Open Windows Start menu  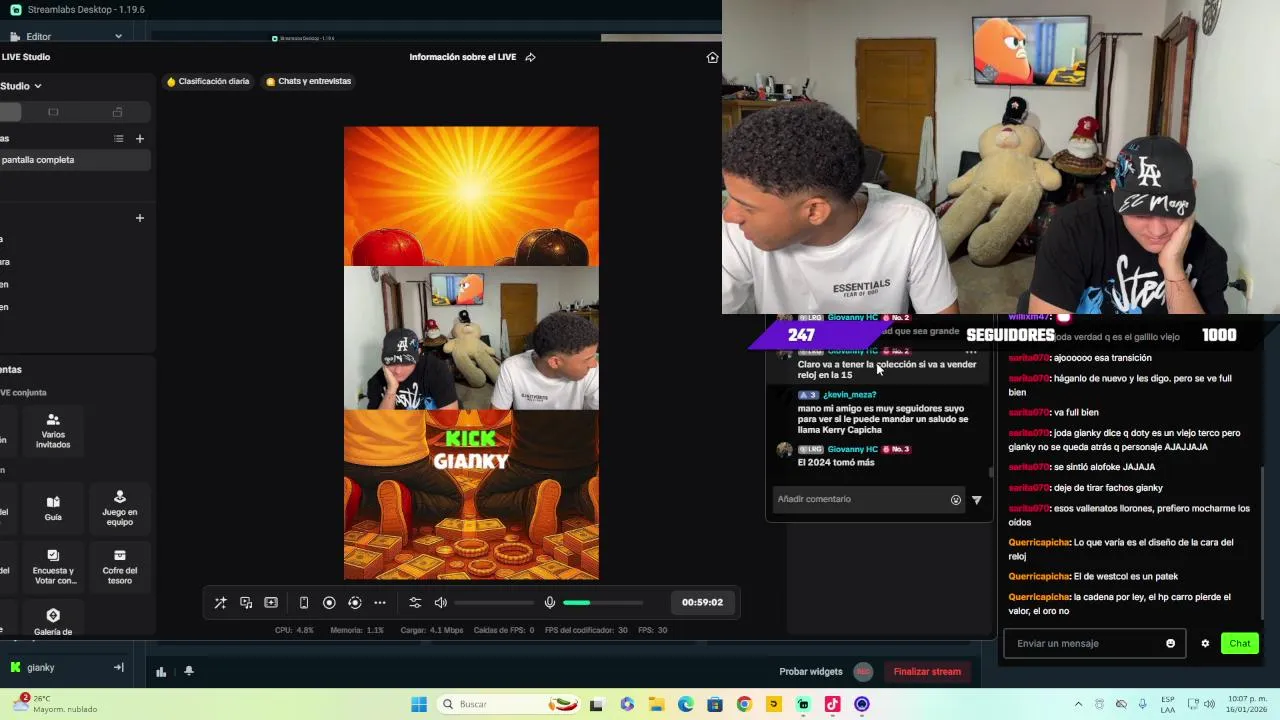click(419, 704)
